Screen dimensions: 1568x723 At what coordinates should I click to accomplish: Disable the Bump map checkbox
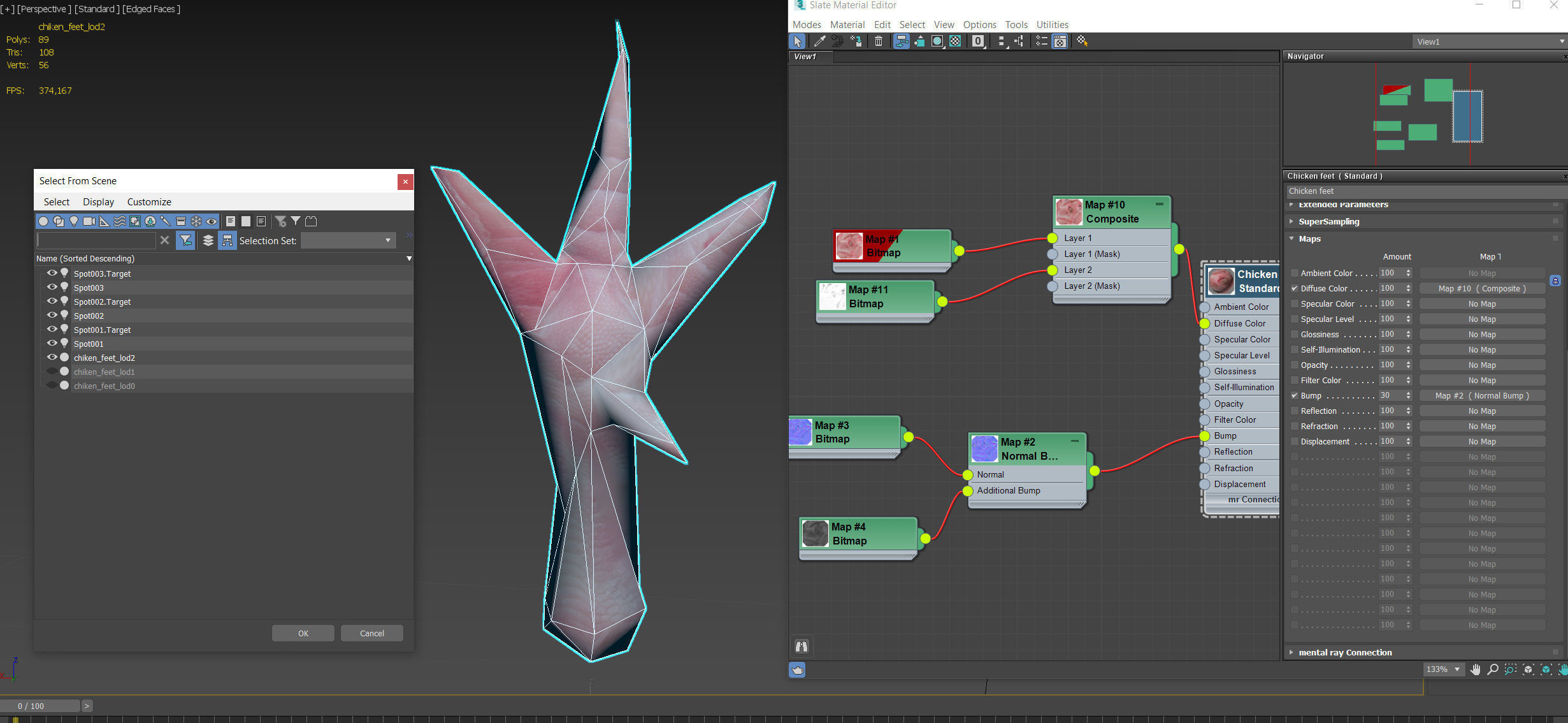coord(1294,395)
